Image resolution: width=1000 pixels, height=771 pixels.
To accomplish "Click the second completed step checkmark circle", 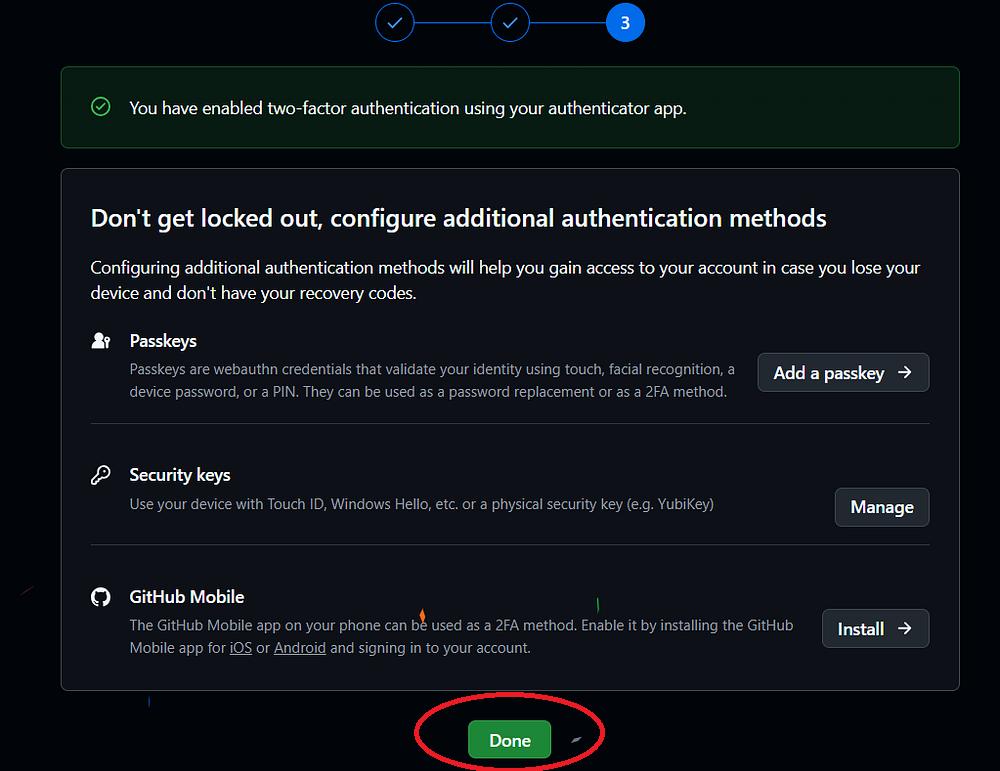I will tap(510, 22).
